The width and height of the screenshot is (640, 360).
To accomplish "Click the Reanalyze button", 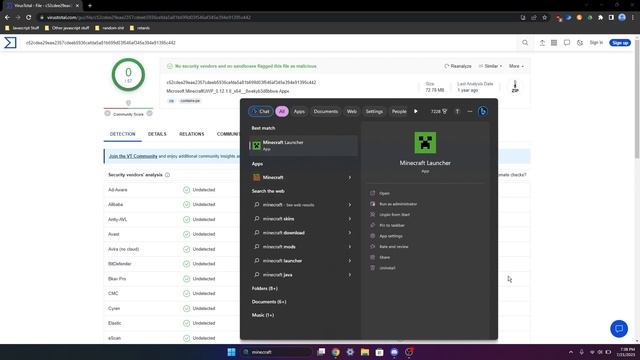I will (458, 66).
